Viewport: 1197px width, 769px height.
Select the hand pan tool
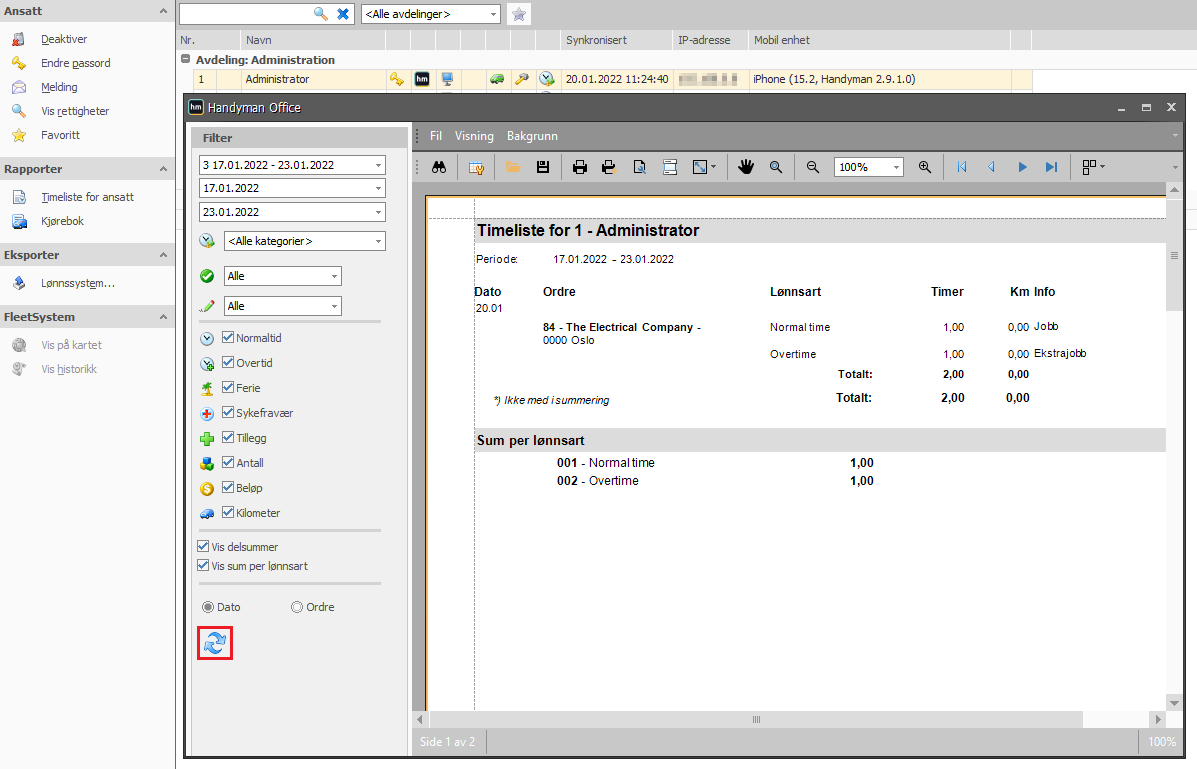coord(746,167)
